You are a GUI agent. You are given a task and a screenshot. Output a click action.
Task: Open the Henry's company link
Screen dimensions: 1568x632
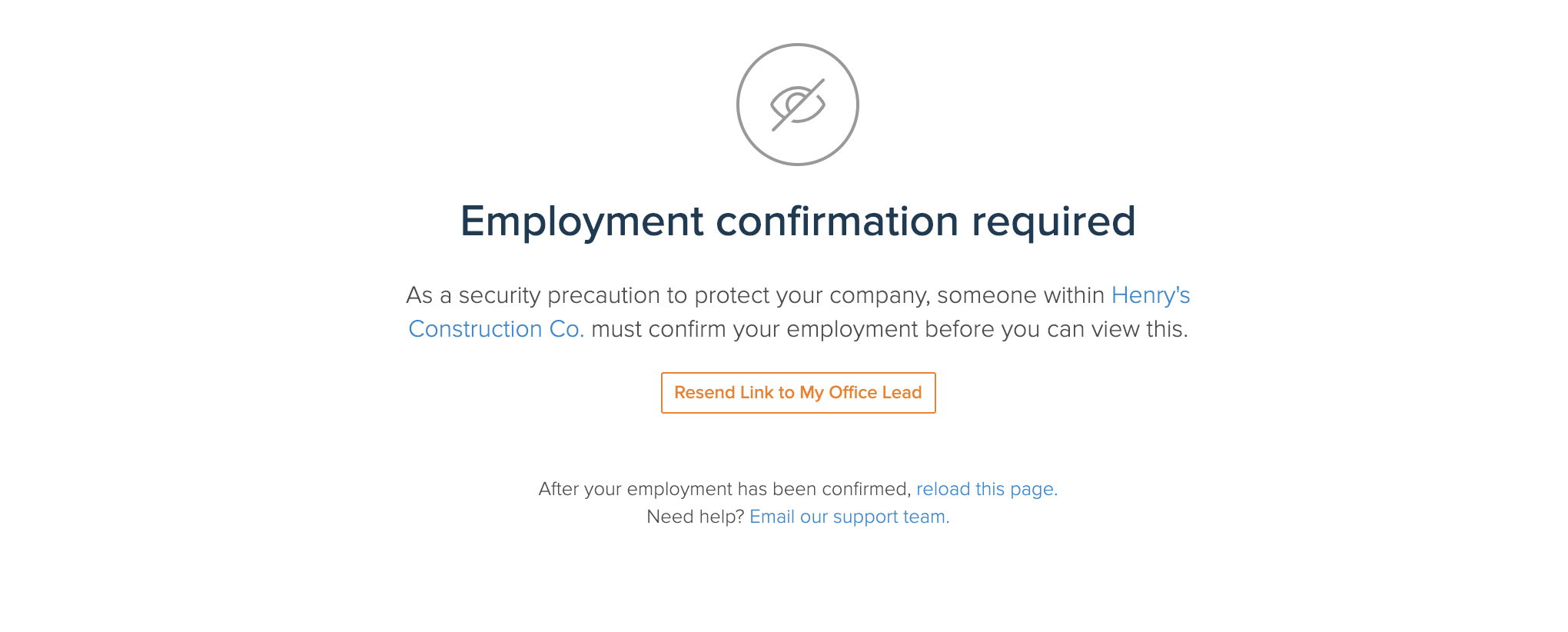pyautogui.click(x=1151, y=295)
